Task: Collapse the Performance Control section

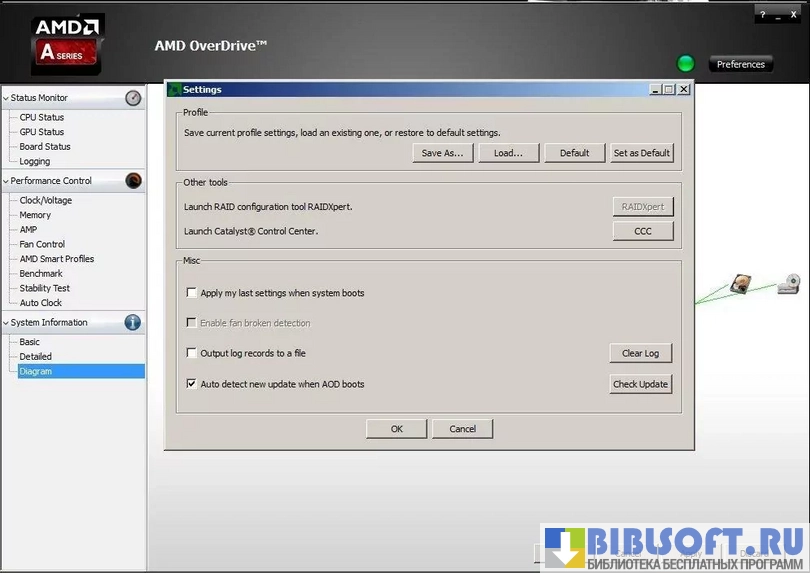Action: (6, 181)
